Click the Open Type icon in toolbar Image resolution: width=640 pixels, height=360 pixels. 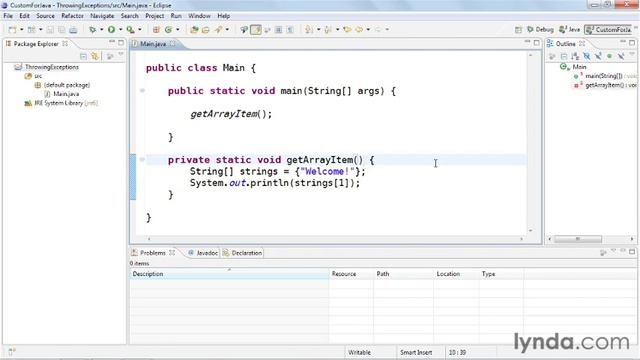[x=194, y=30]
